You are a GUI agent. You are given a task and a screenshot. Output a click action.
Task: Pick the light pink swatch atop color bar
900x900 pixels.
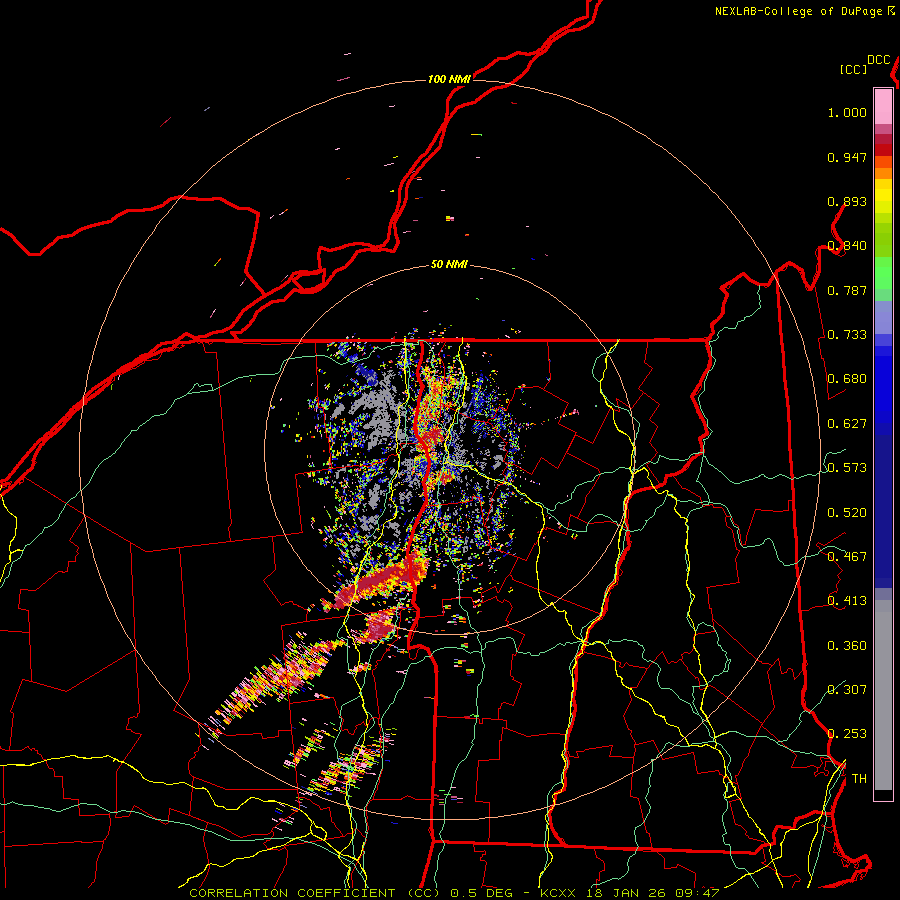pos(883,106)
